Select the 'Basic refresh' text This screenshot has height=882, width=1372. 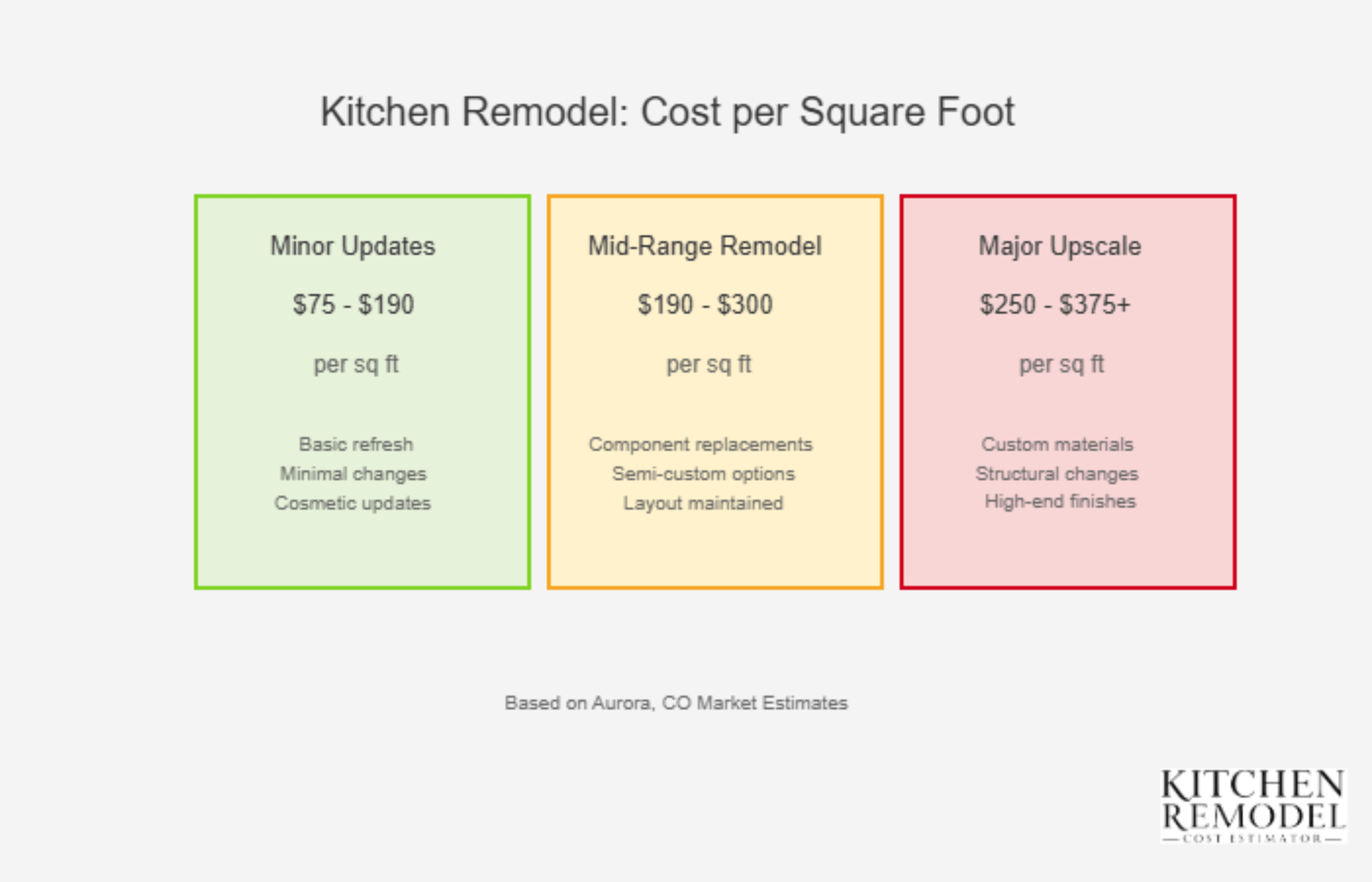tap(356, 444)
